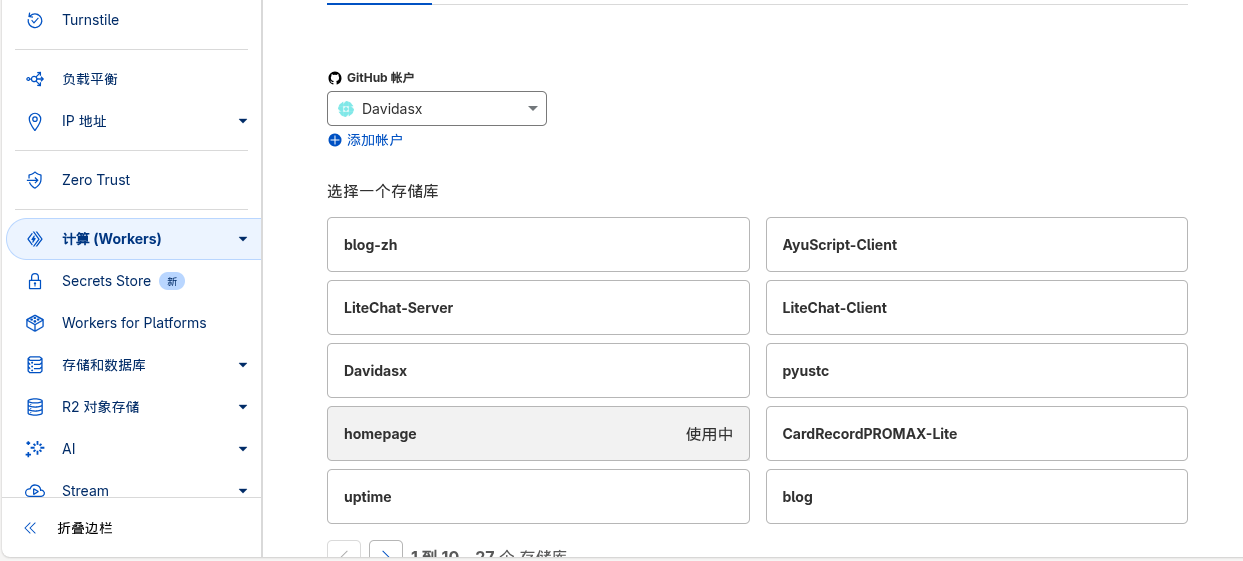The image size is (1243, 561).
Task: Choose the LiteChat-Client repository
Action: [x=977, y=308]
